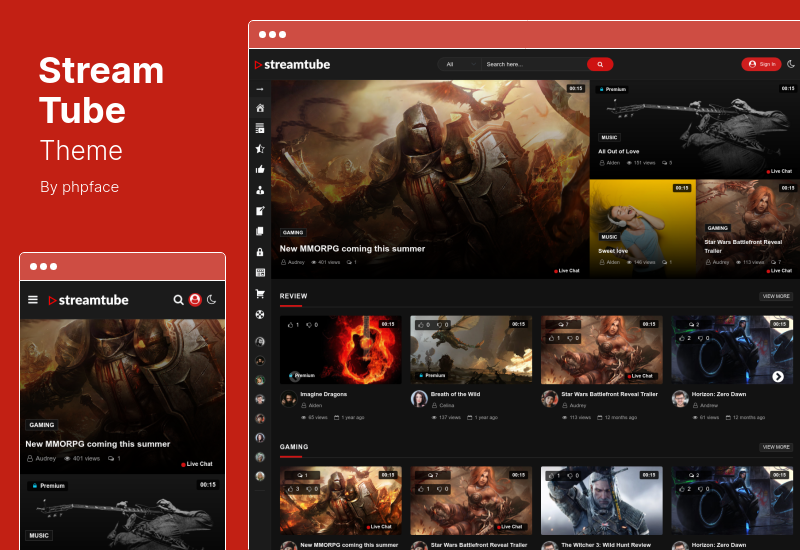Open author Celina under Breath of the Wild

point(443,406)
